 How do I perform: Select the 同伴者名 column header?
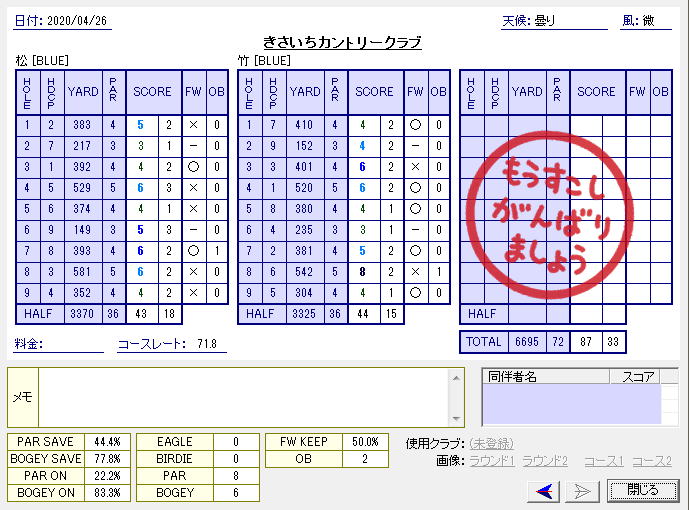tap(545, 377)
